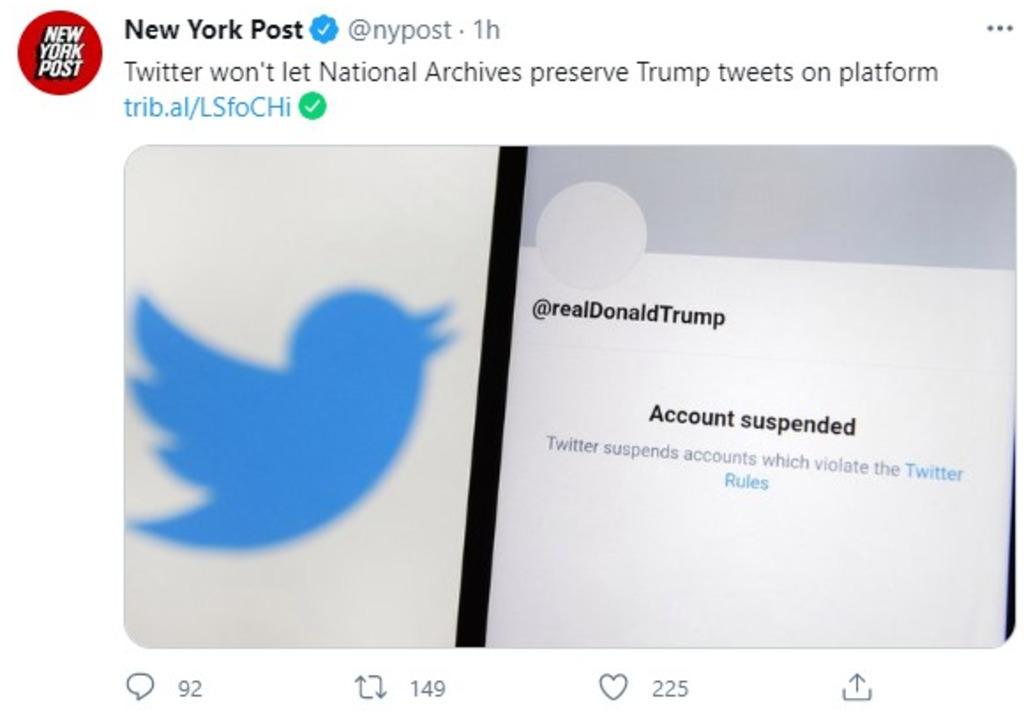Open the three-dot more options menu
This screenshot has height=723, width=1024.
tap(999, 29)
